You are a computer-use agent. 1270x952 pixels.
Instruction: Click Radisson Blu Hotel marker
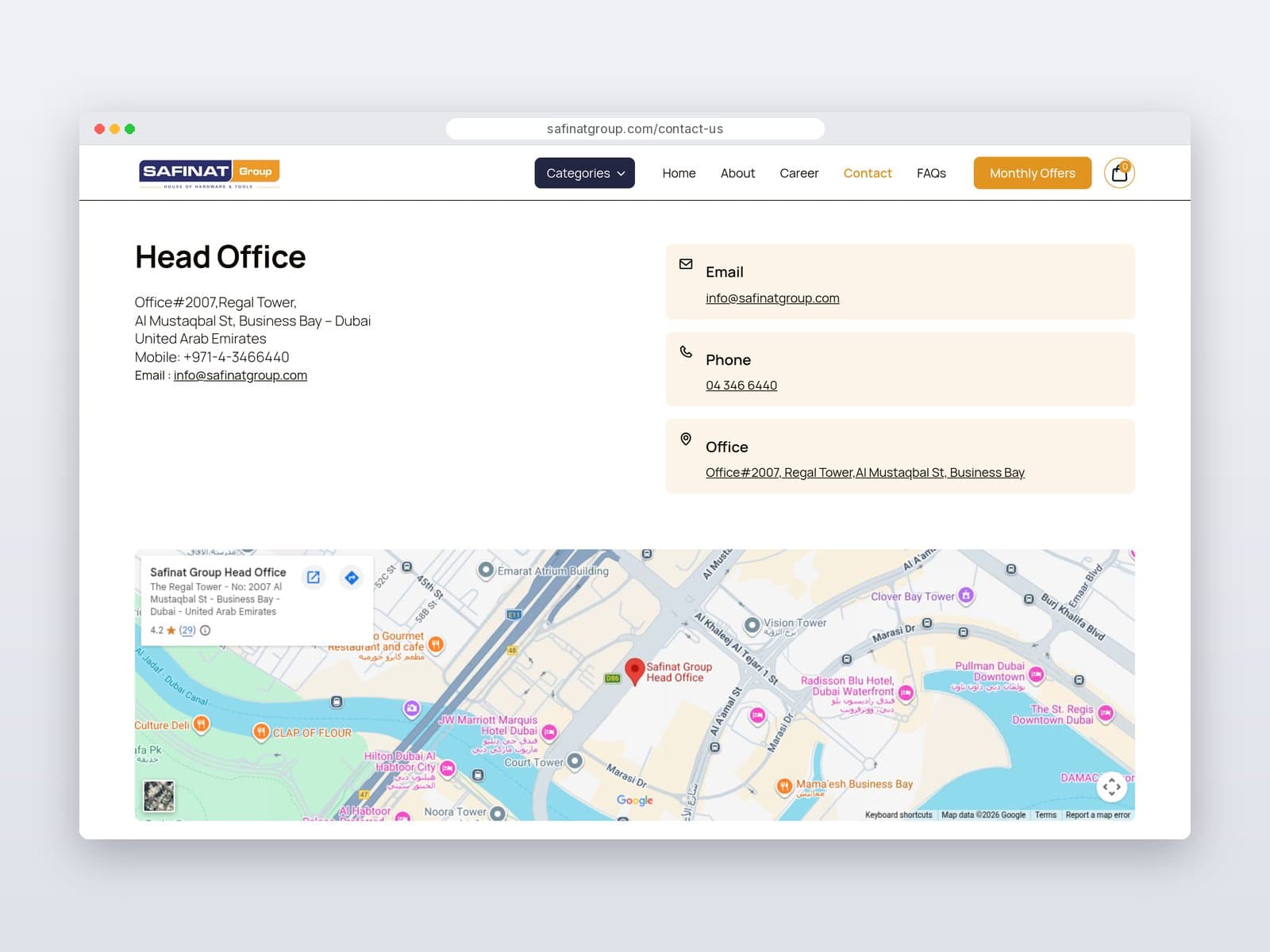[x=906, y=693]
